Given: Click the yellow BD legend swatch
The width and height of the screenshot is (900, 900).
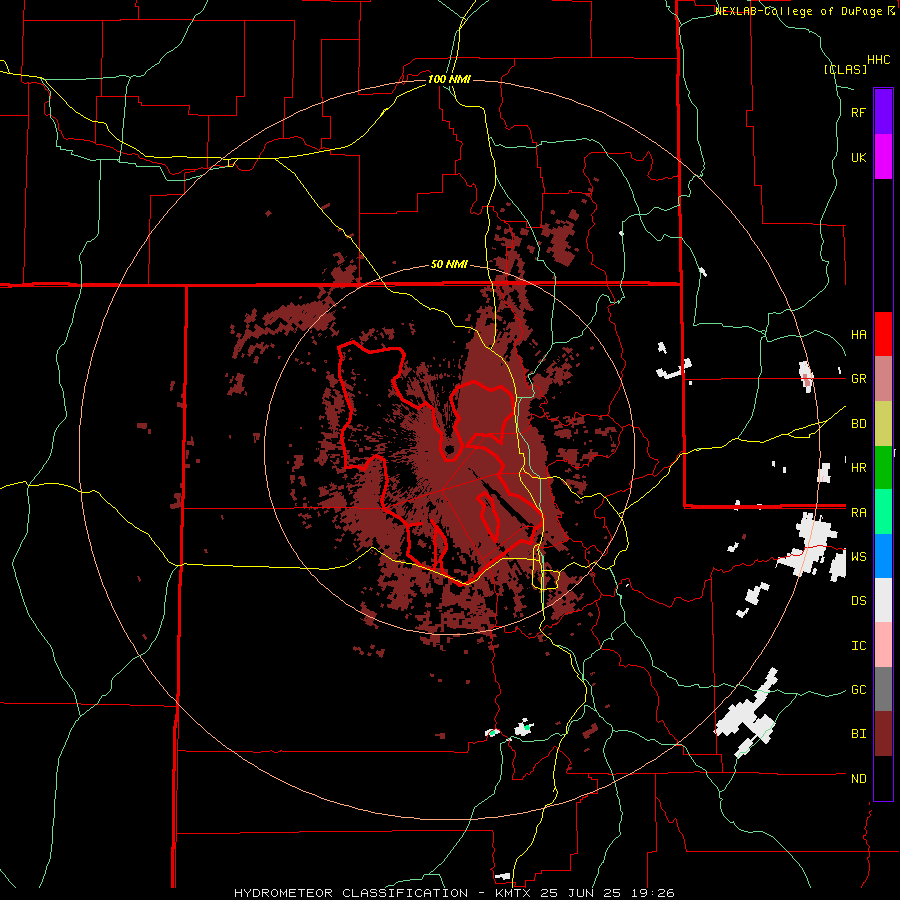Looking at the screenshot, I should tap(883, 424).
